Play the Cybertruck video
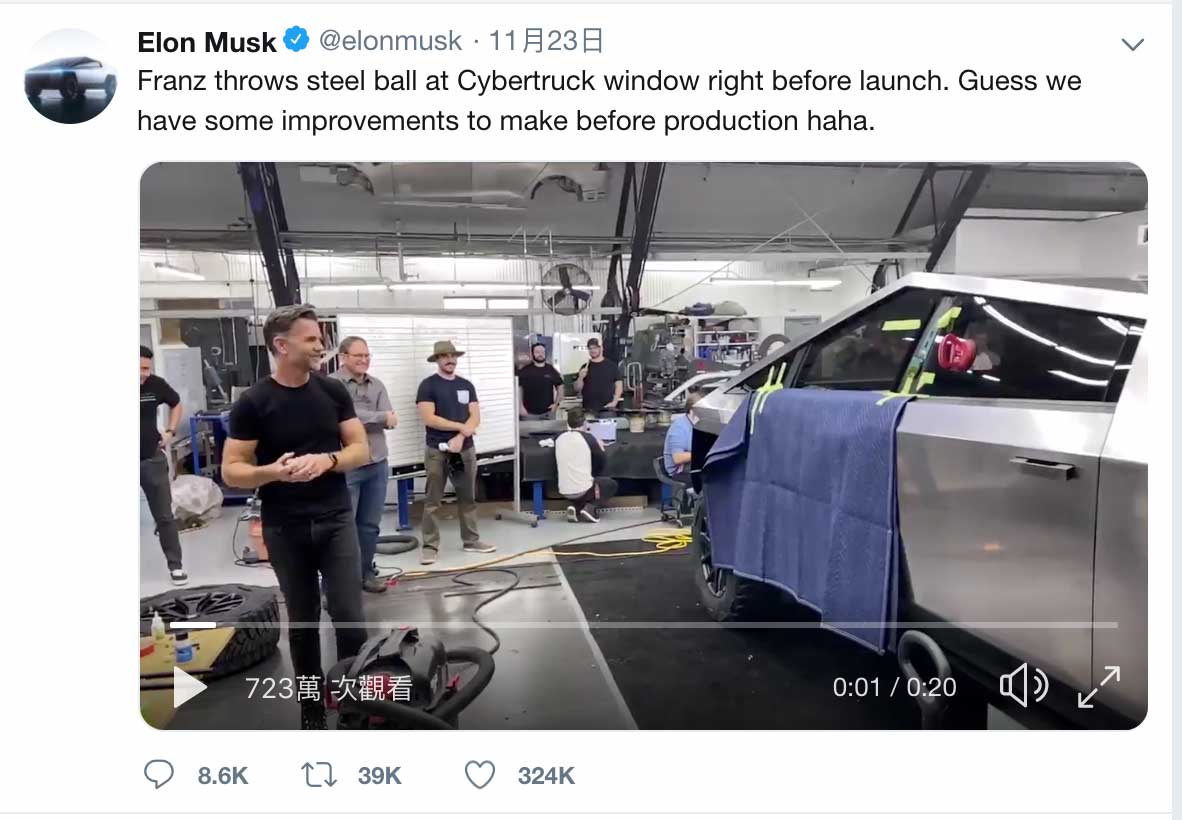The width and height of the screenshot is (1182, 820). coord(190,687)
